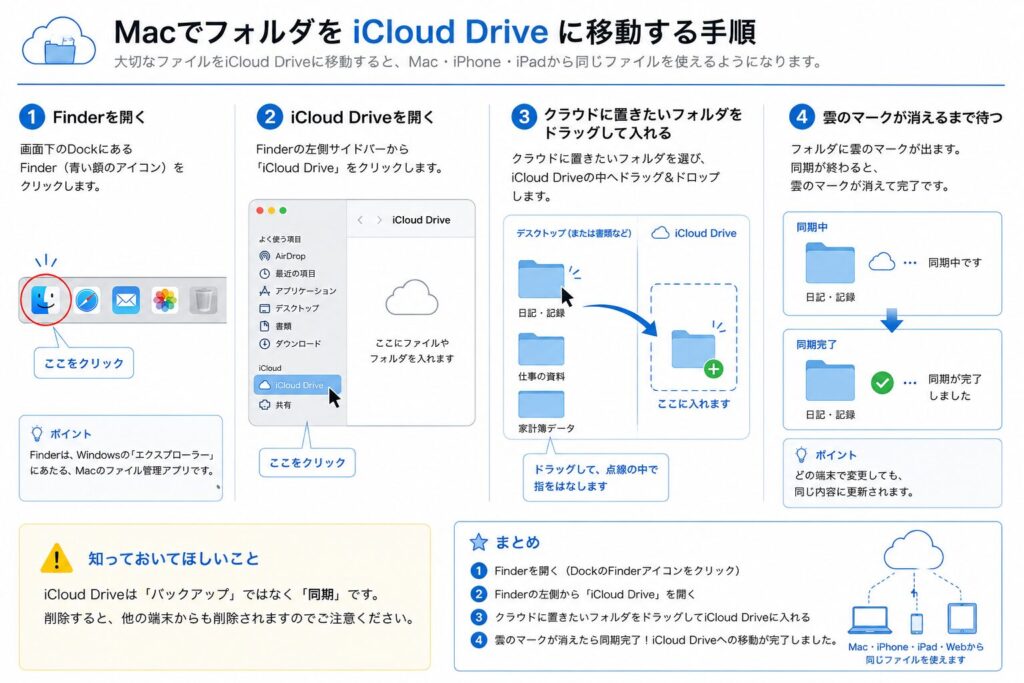Click the ここにファイルやフォルダを入れます text
Viewport: 1024px width, 683px height.
411,351
